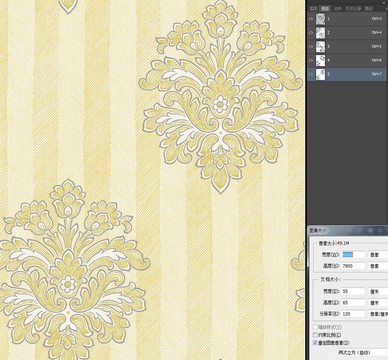388x360 pixels.
Task: Open the 两次立方（自动）resampling method dropdown
Action: (x=362, y=352)
